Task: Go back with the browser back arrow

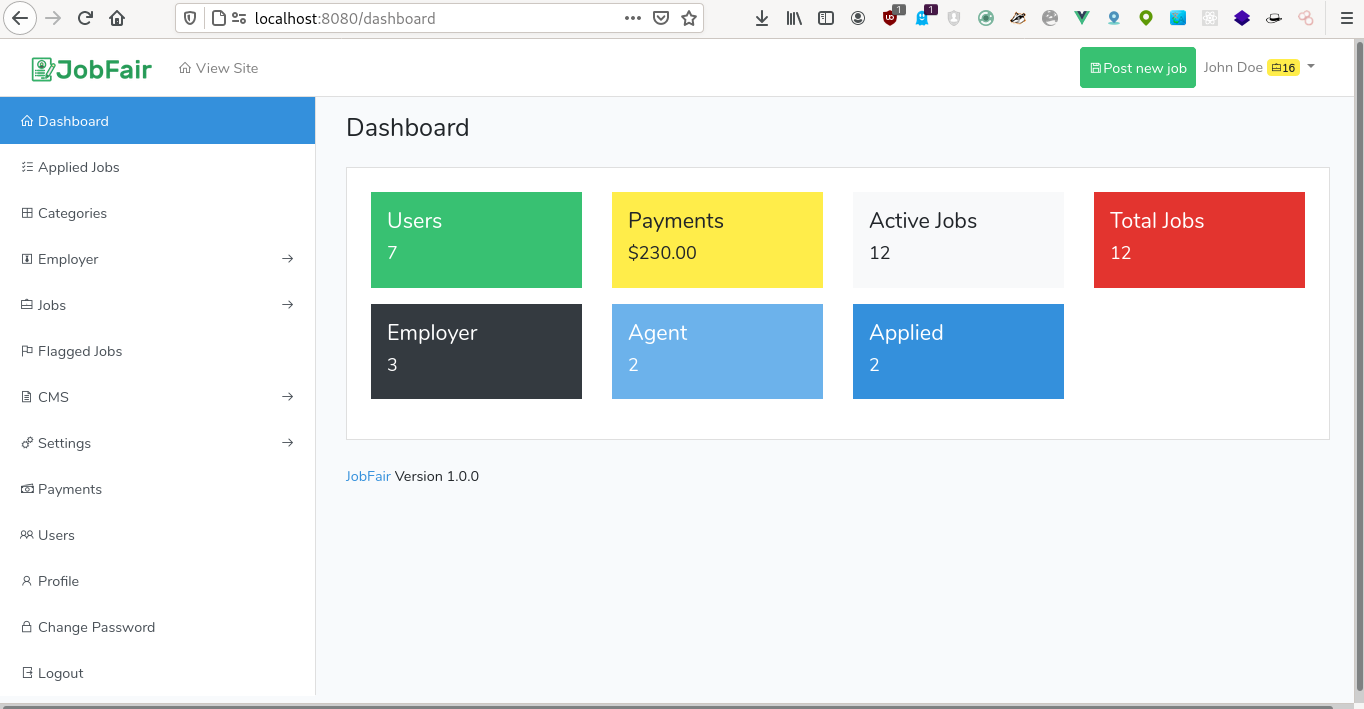Action: point(21,18)
